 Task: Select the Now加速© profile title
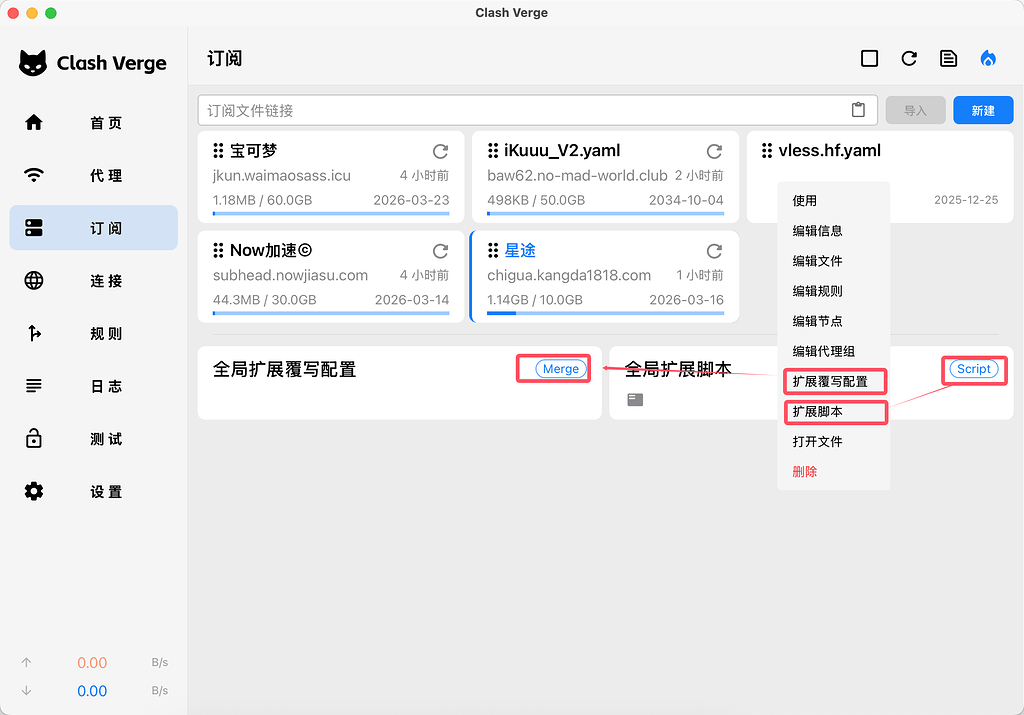point(271,250)
